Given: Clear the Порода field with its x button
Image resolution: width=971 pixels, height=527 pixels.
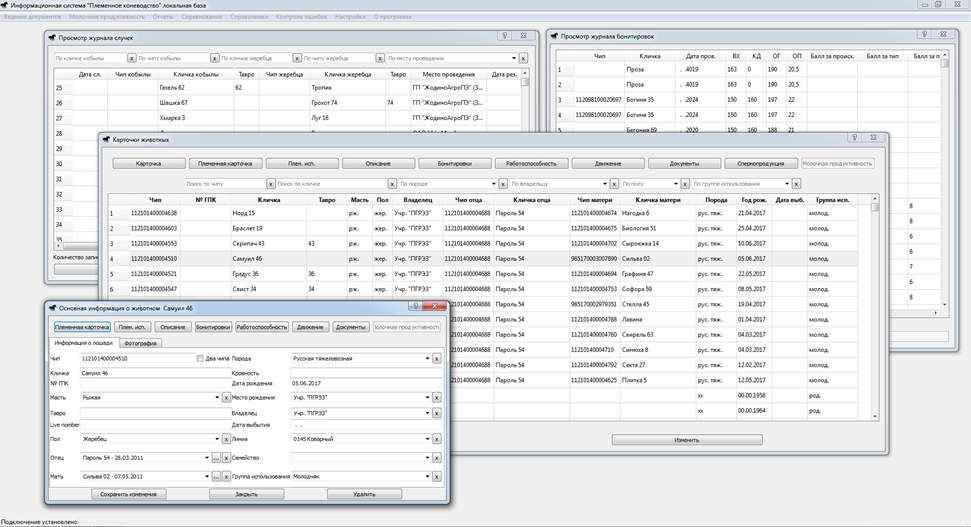Looking at the screenshot, I should (x=436, y=358).
